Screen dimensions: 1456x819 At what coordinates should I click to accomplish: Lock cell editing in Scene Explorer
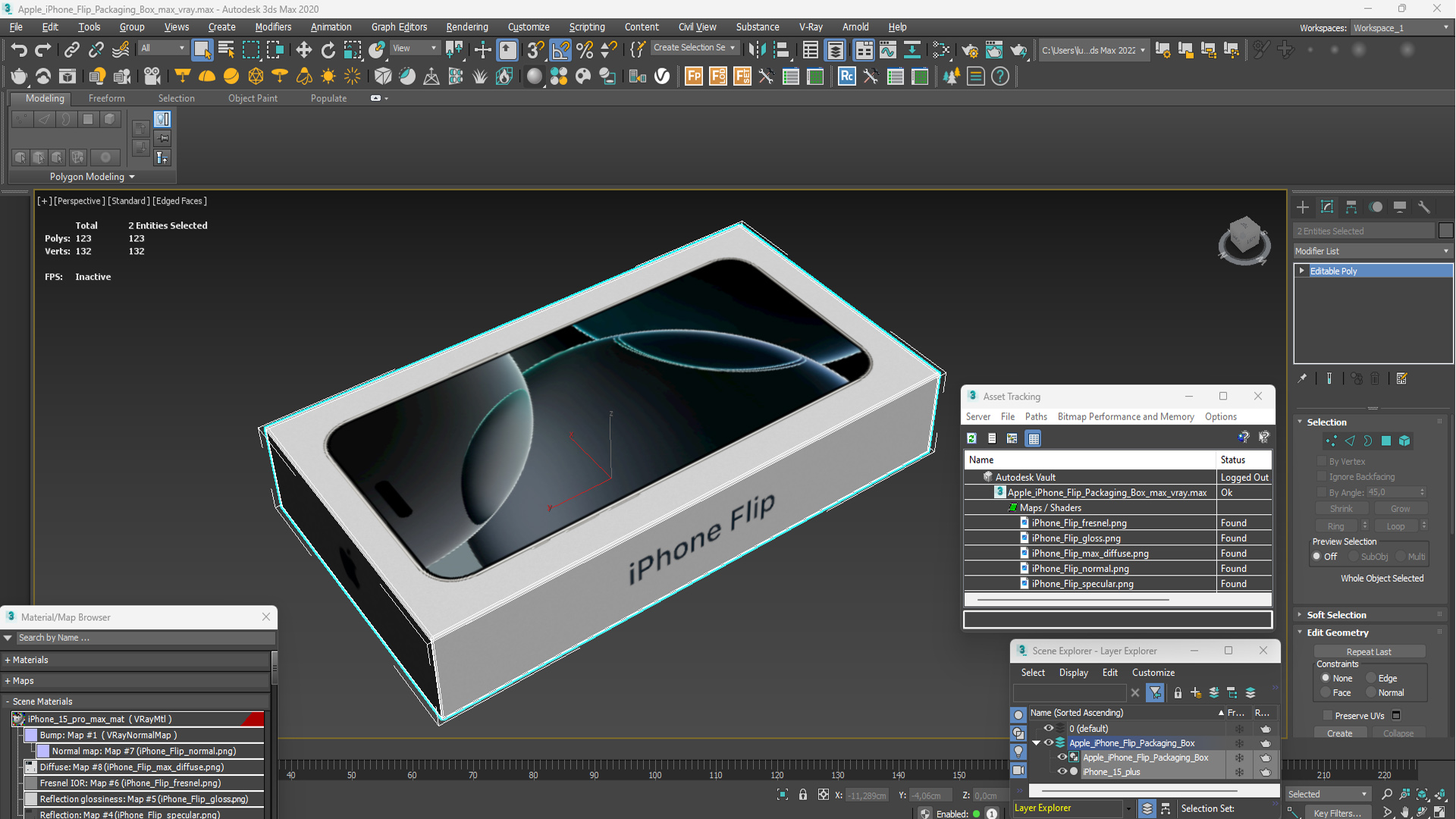pyautogui.click(x=1178, y=692)
